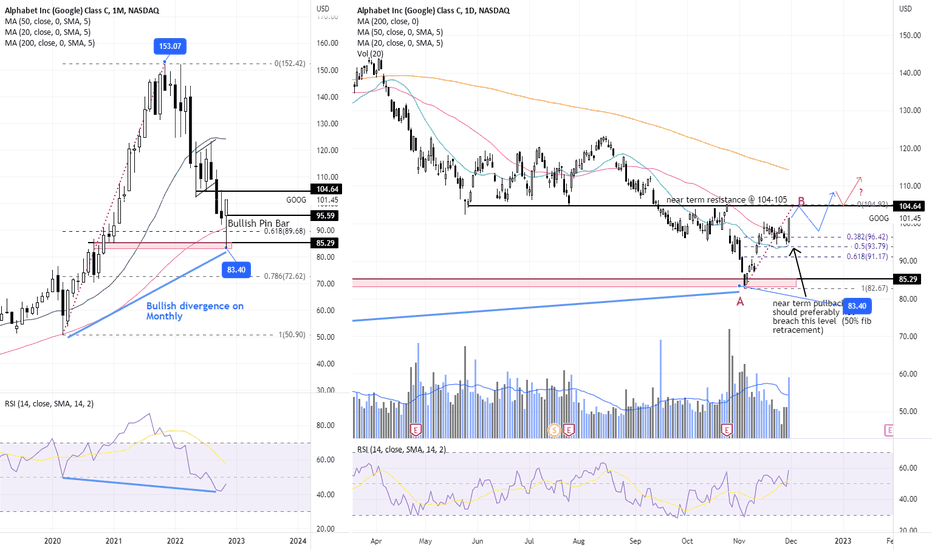Viewport: 932px width, 550px height.
Task: Click the fib label 1(82.67)
Action: point(874,288)
